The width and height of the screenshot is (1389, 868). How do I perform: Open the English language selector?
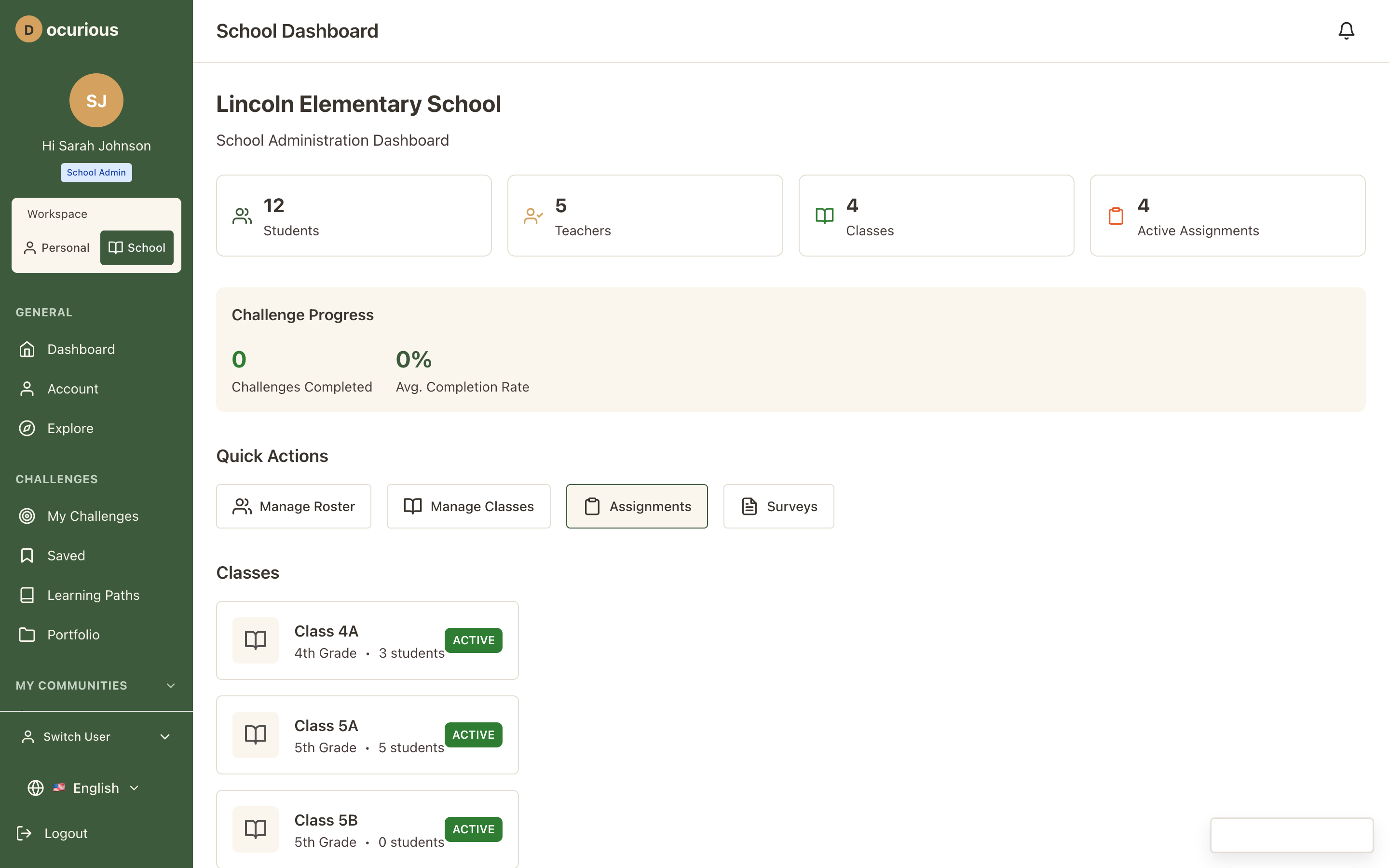click(x=95, y=787)
